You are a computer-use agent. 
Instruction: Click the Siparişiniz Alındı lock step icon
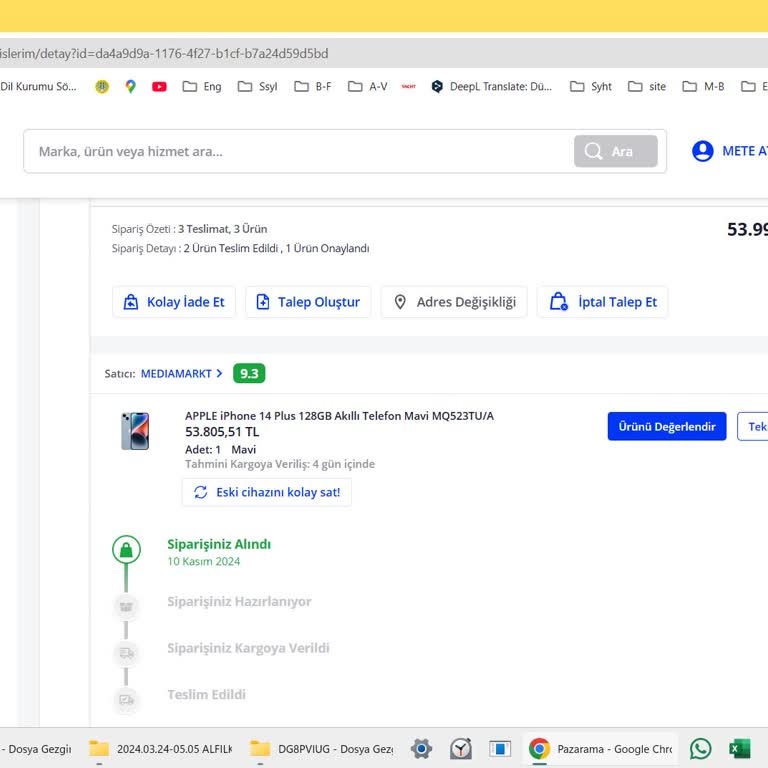[x=126, y=550]
